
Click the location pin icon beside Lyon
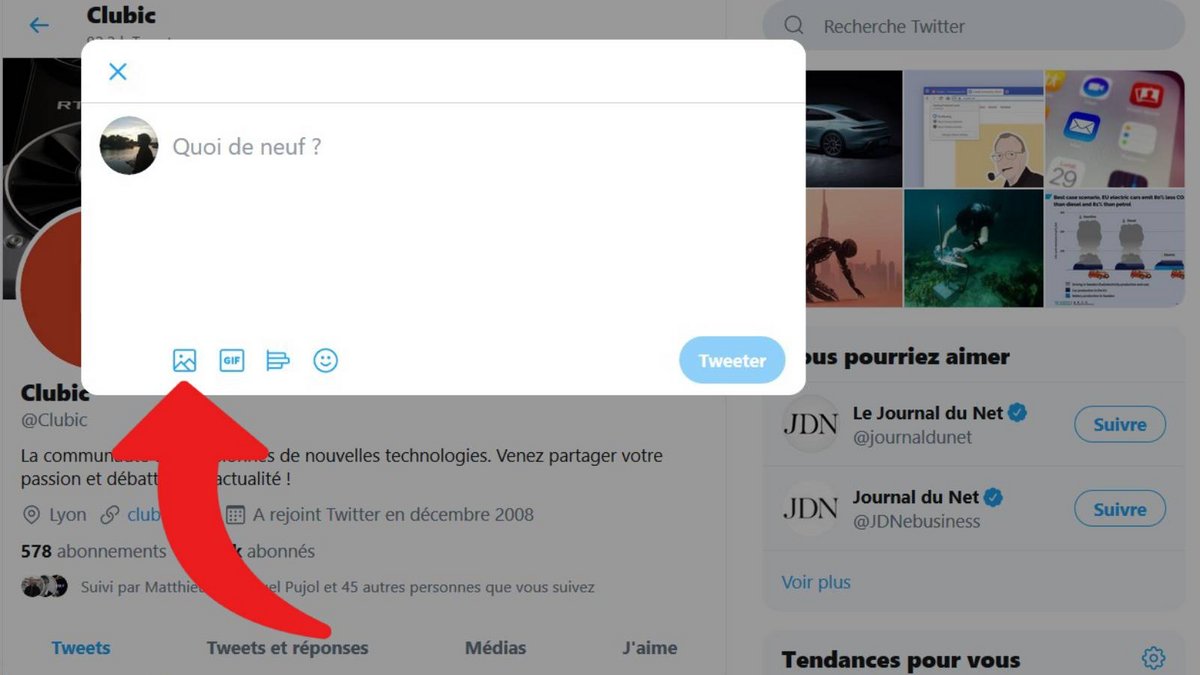(32, 515)
